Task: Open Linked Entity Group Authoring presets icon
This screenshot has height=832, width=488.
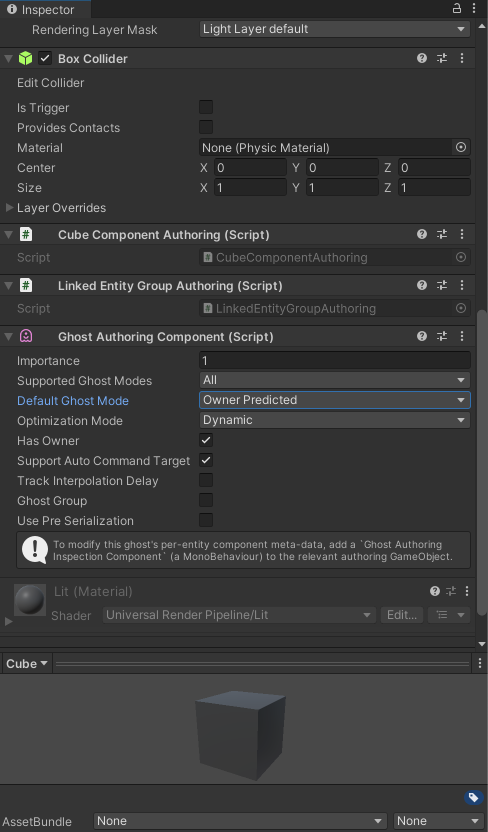Action: [442, 285]
